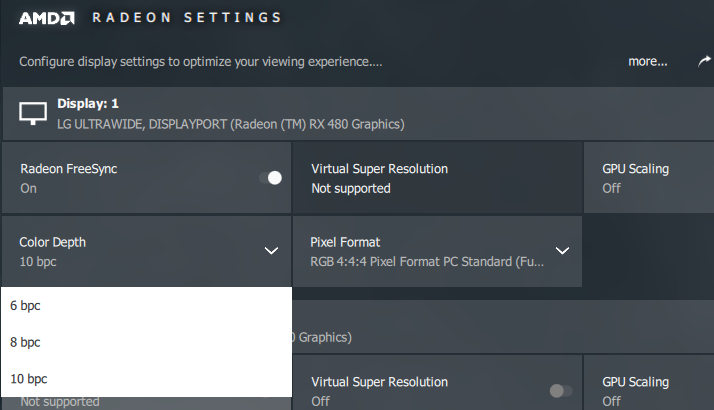Screen dimensions: 714x410
Task: Click the Radeon FreeSync label tile
Action: tap(146, 178)
